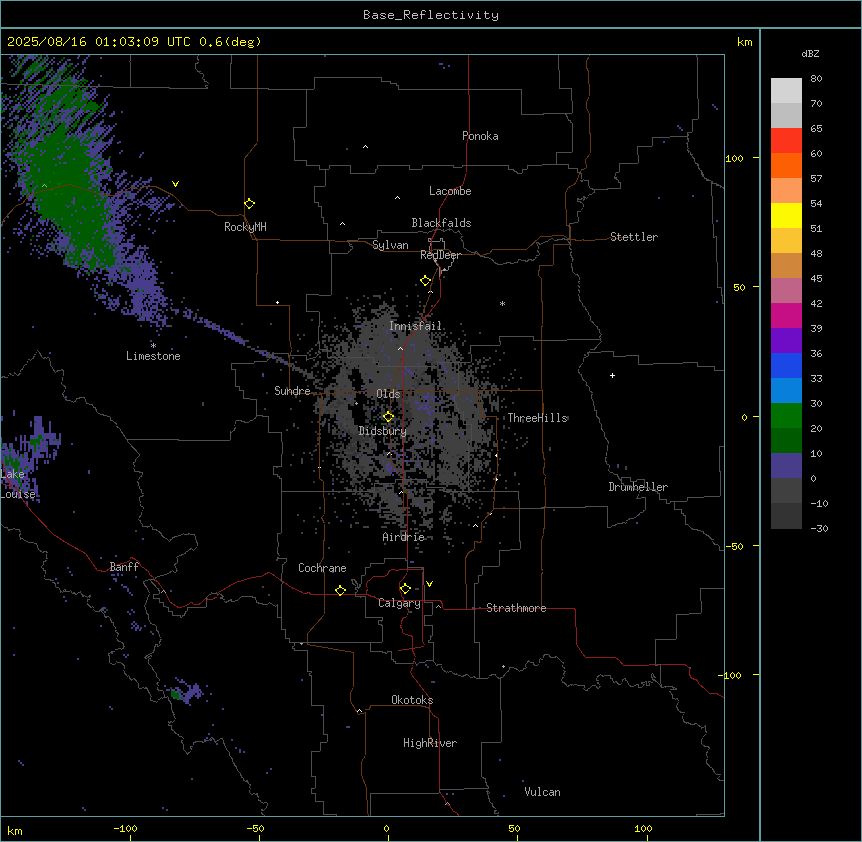Click the RockyMH label

(x=245, y=227)
